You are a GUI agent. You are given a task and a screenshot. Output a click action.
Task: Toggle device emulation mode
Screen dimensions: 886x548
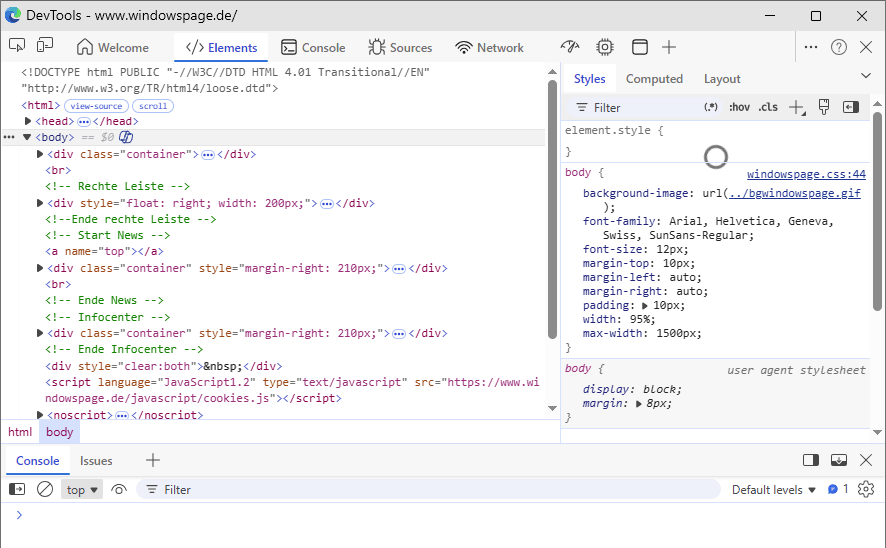click(45, 45)
